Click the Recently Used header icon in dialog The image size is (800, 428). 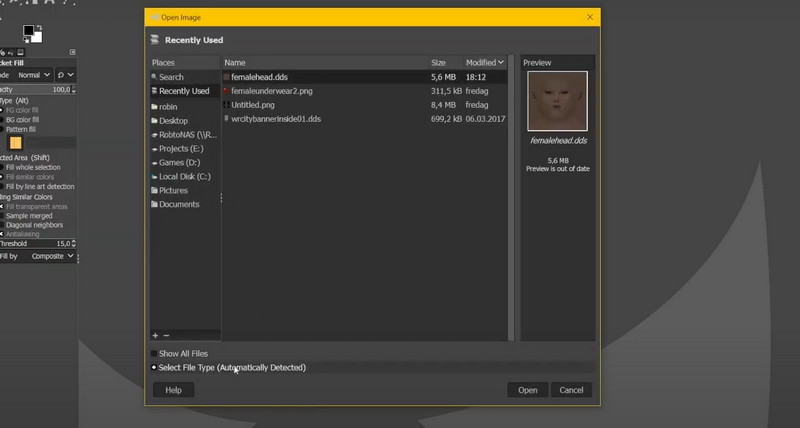pyautogui.click(x=155, y=40)
